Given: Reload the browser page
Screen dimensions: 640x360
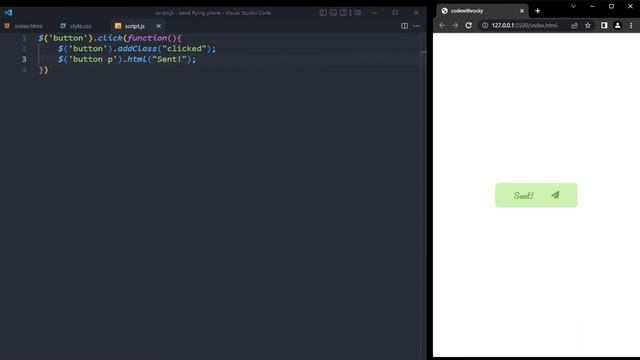Looking at the screenshot, I should (x=469, y=25).
